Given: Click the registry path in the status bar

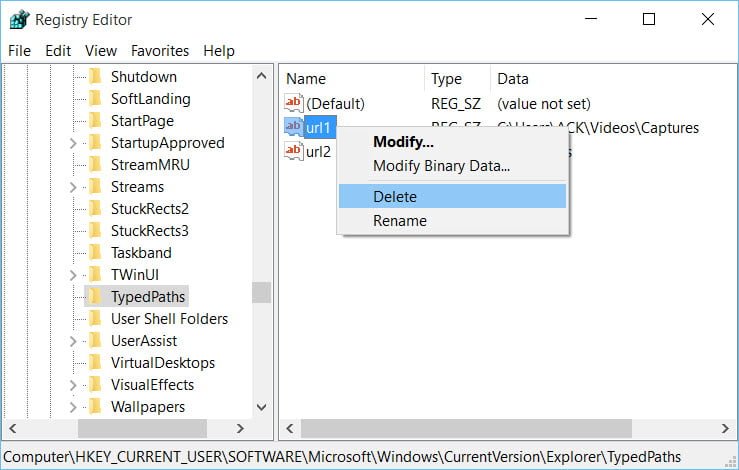Looking at the screenshot, I should [342, 457].
